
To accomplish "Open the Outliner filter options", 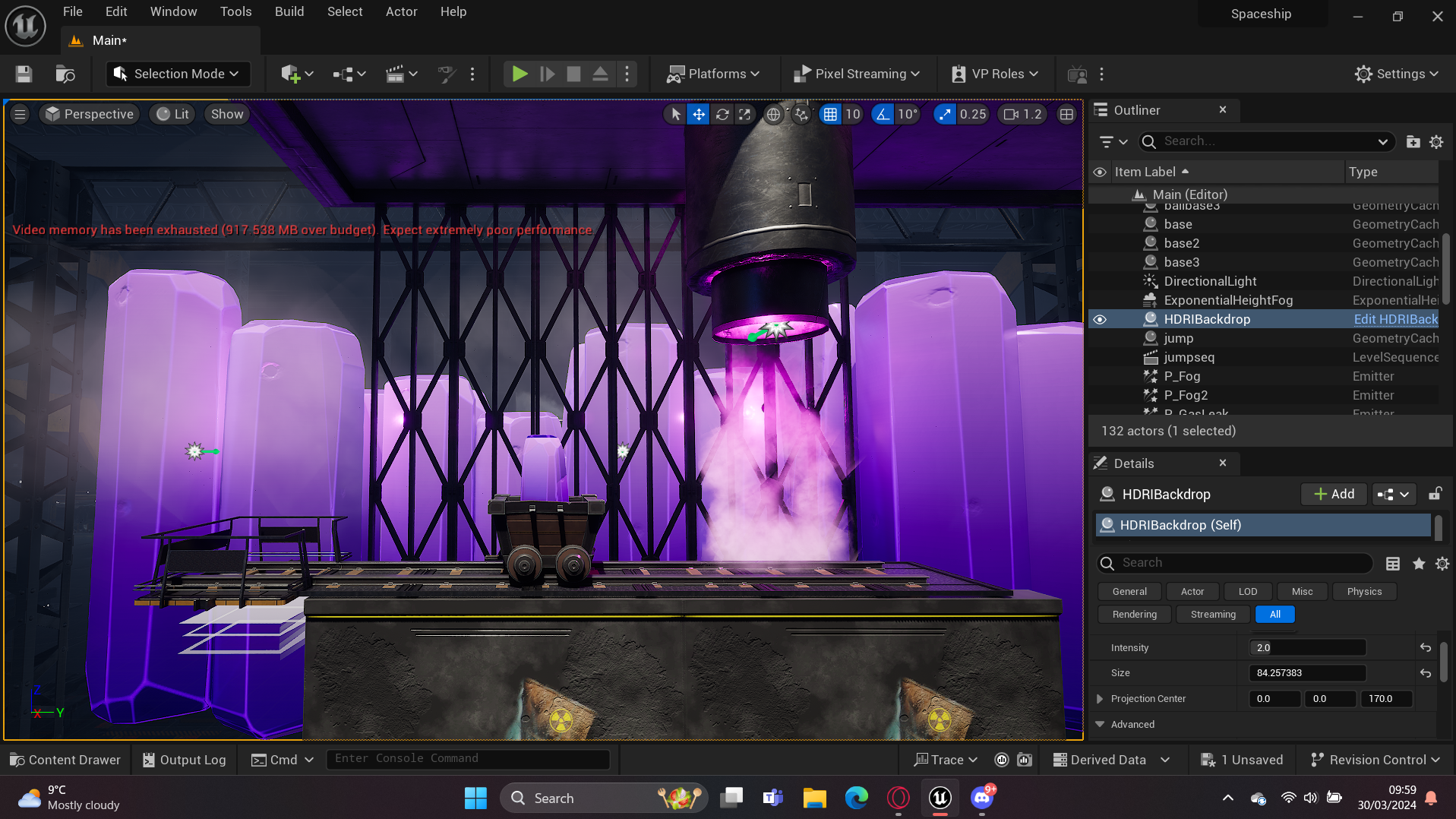I will coord(1113,141).
